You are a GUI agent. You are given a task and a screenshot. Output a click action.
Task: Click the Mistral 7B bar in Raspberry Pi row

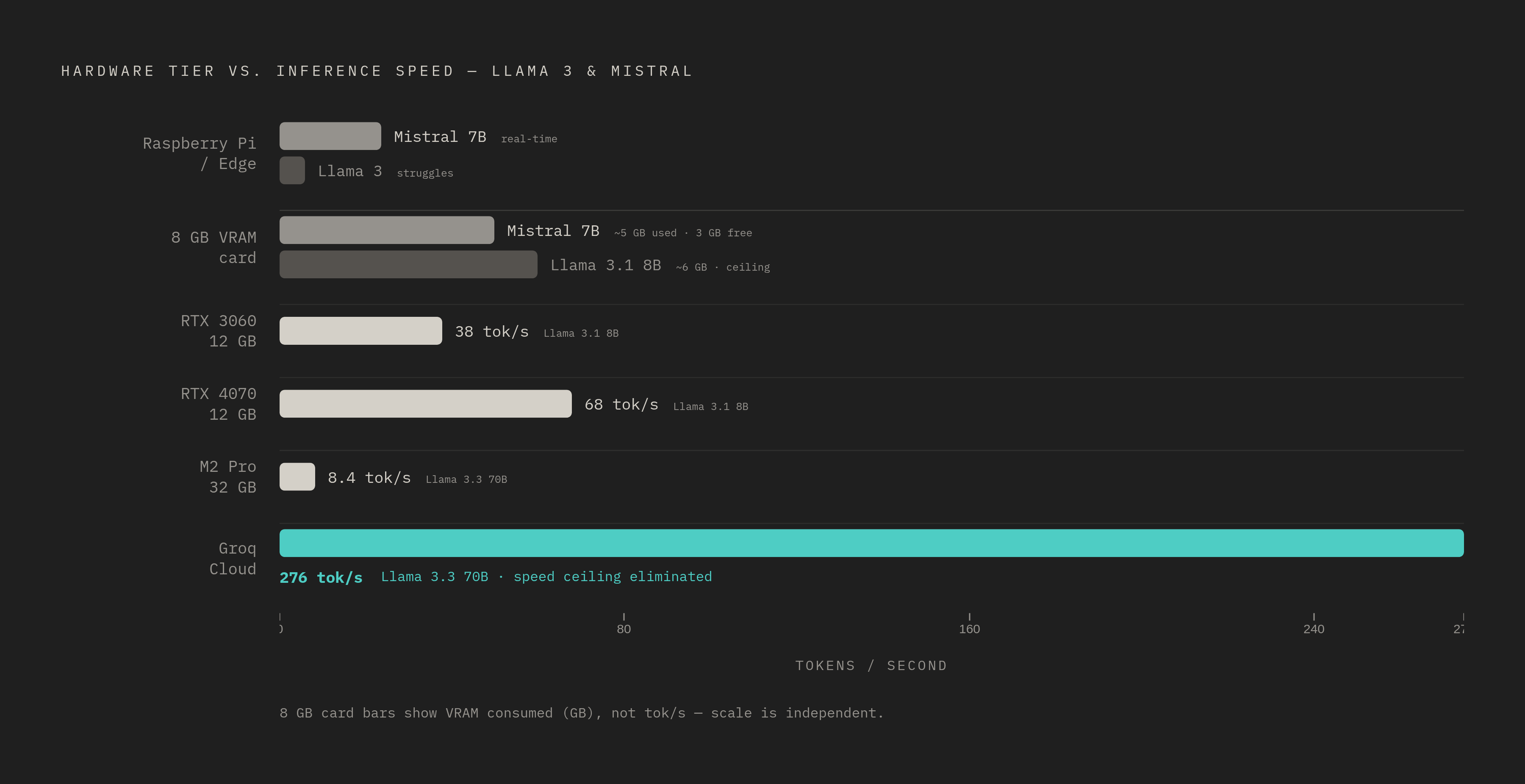tap(330, 136)
